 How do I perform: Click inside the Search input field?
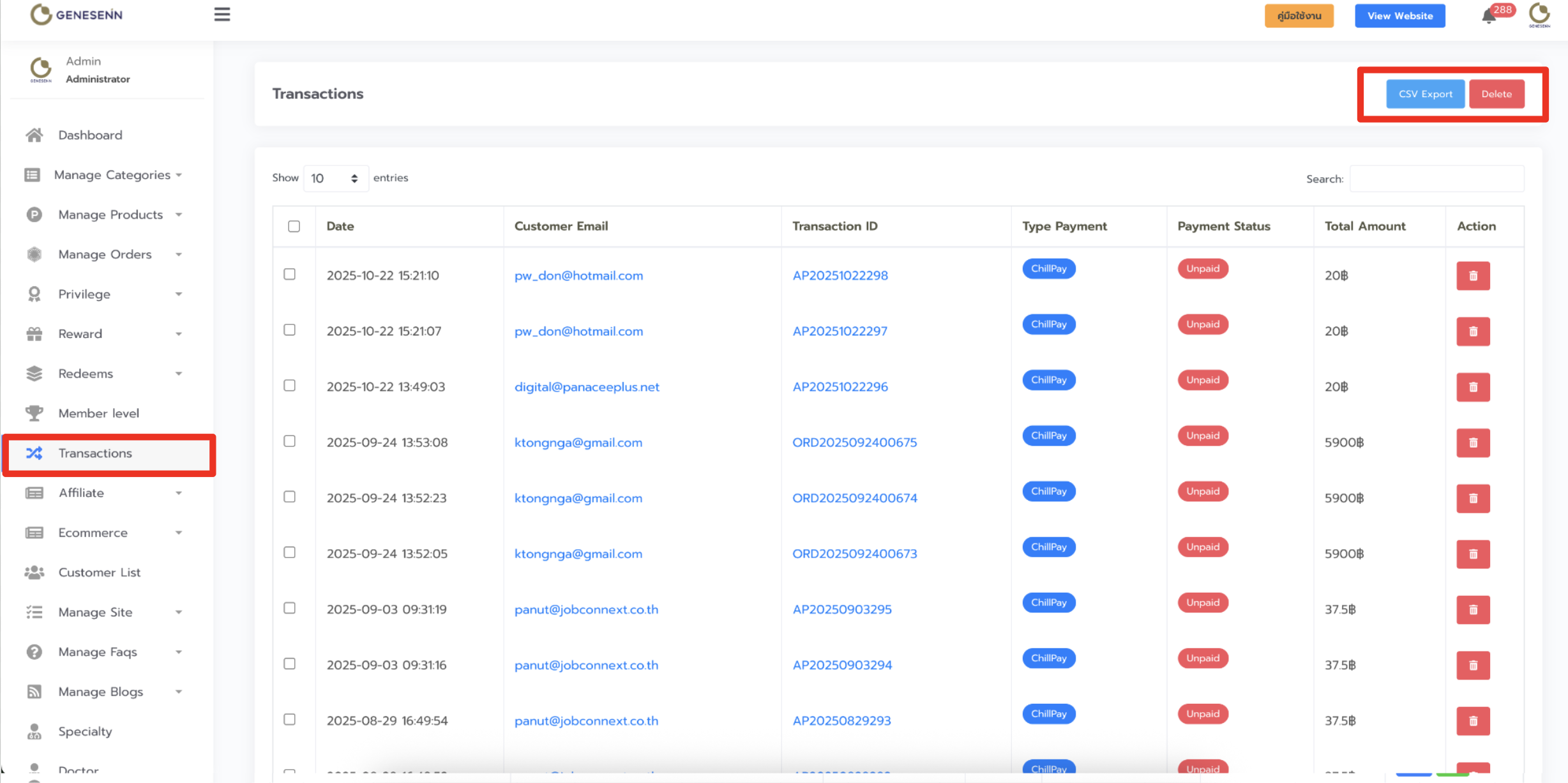(1436, 179)
